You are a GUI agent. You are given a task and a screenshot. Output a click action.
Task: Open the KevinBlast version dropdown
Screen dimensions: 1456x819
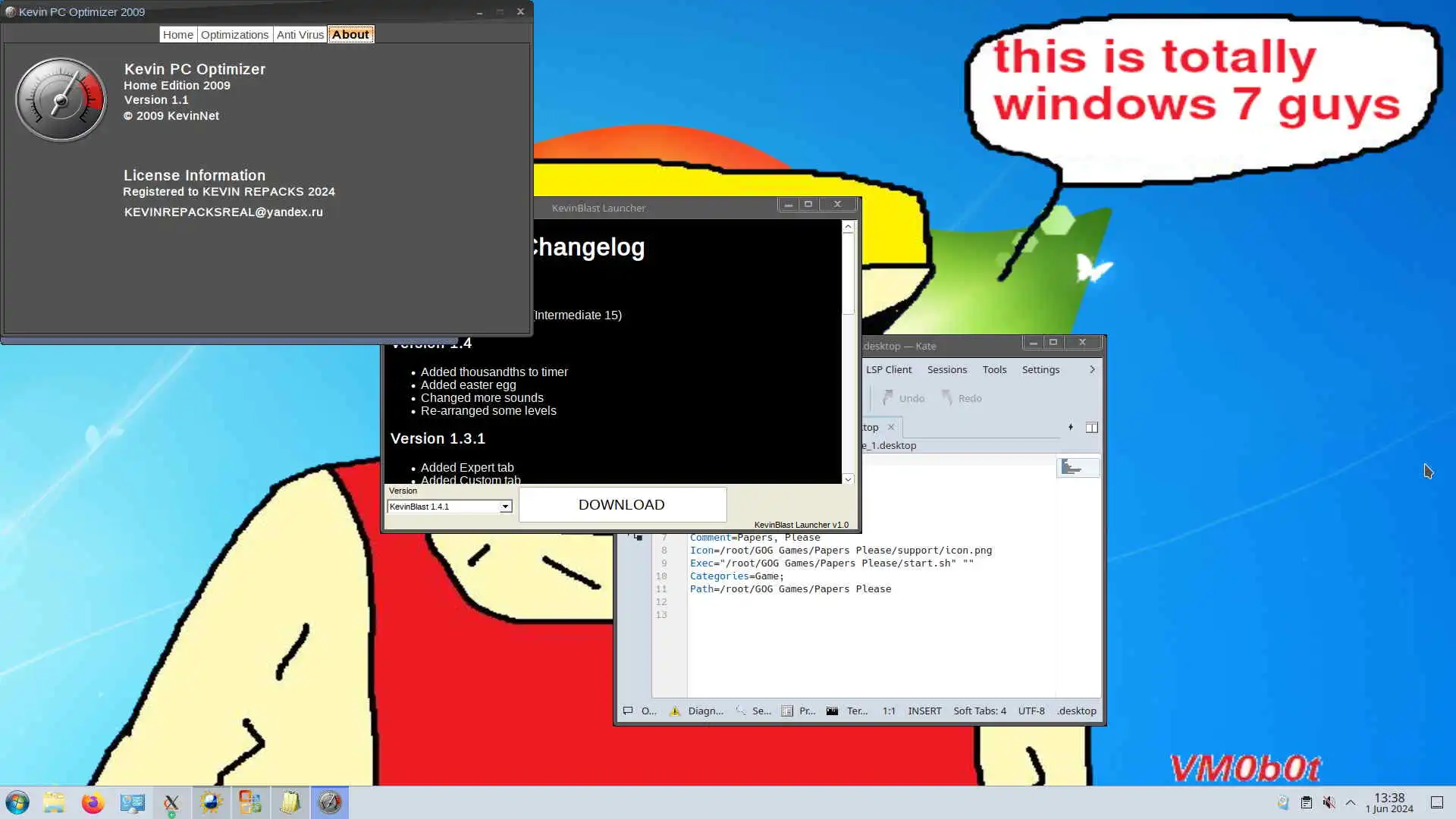(505, 507)
